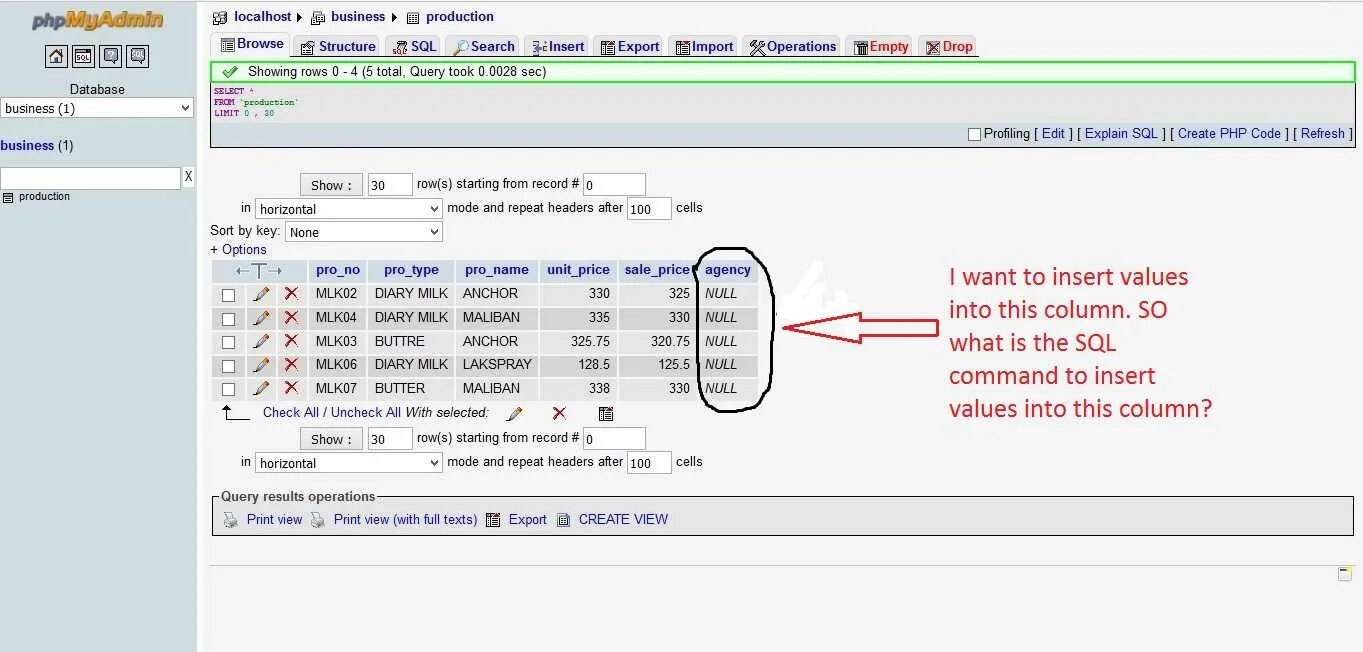Image resolution: width=1363 pixels, height=652 pixels.
Task: Expand the '+ Options' link
Action: [x=238, y=250]
